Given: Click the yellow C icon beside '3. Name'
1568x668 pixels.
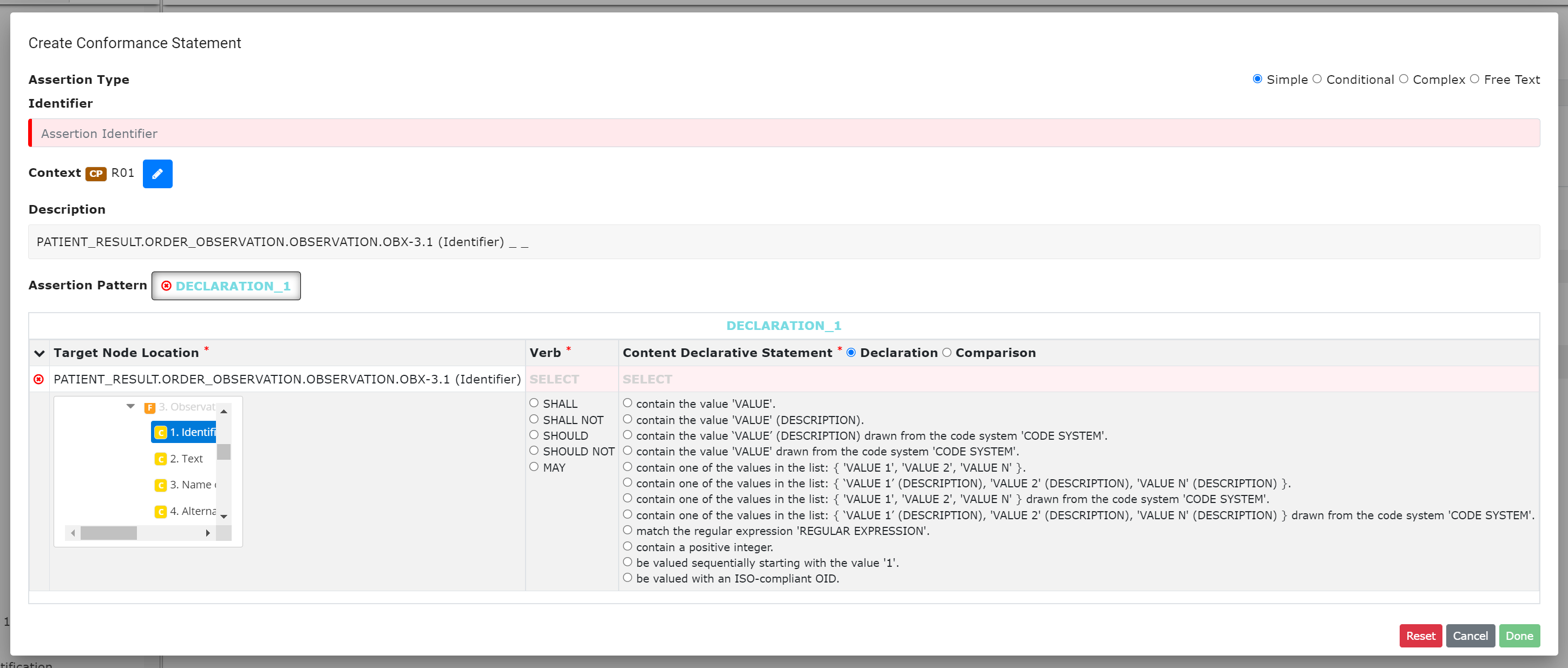Looking at the screenshot, I should coord(161,485).
